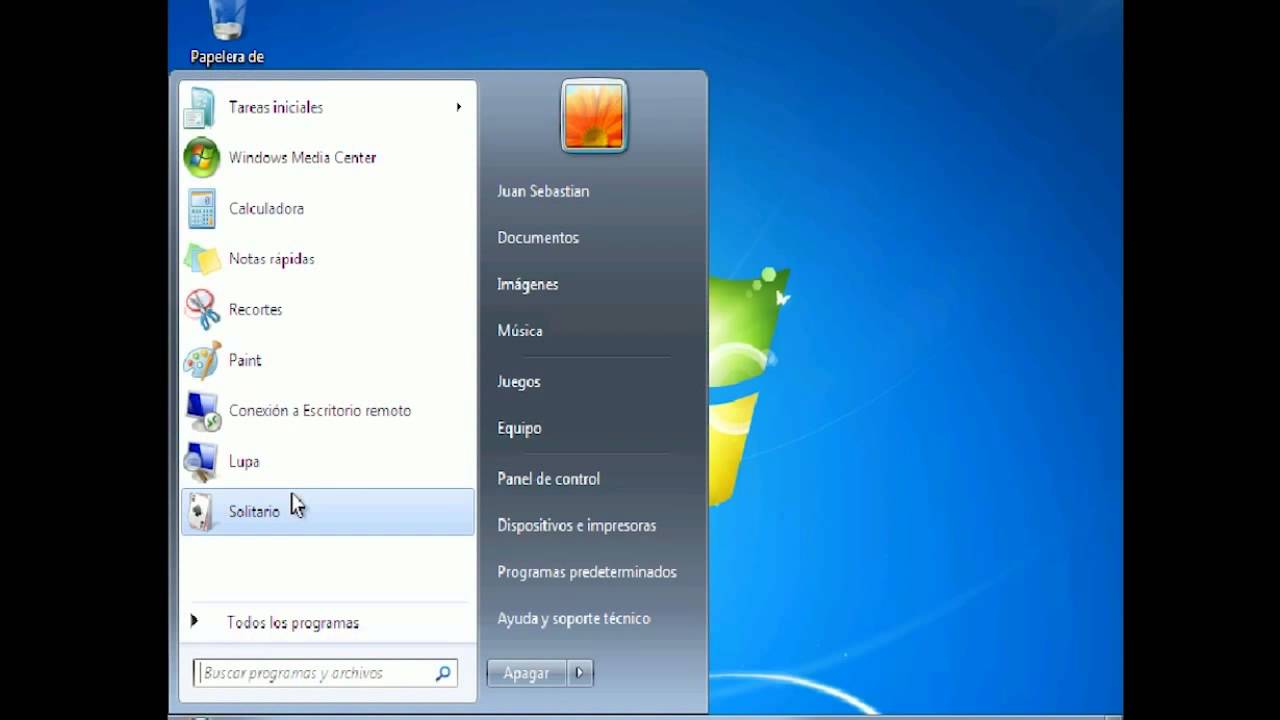1280x720 pixels.
Task: Open the Documentos library
Action: tap(538, 238)
